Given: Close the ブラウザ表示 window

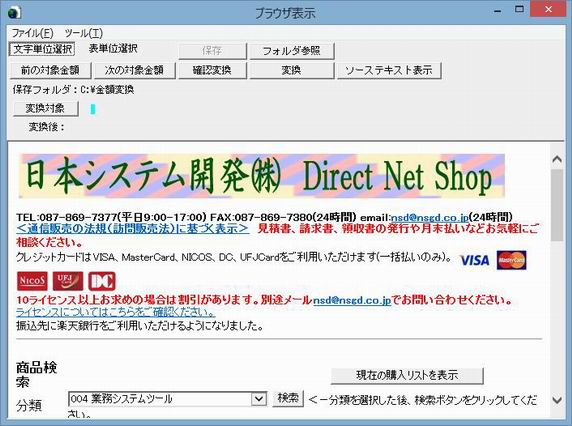Looking at the screenshot, I should click(549, 9).
